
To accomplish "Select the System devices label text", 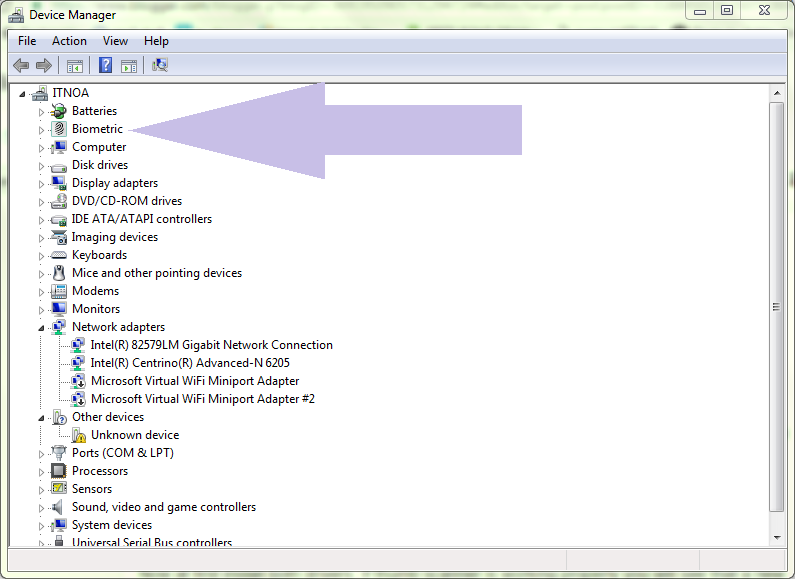I will 112,525.
